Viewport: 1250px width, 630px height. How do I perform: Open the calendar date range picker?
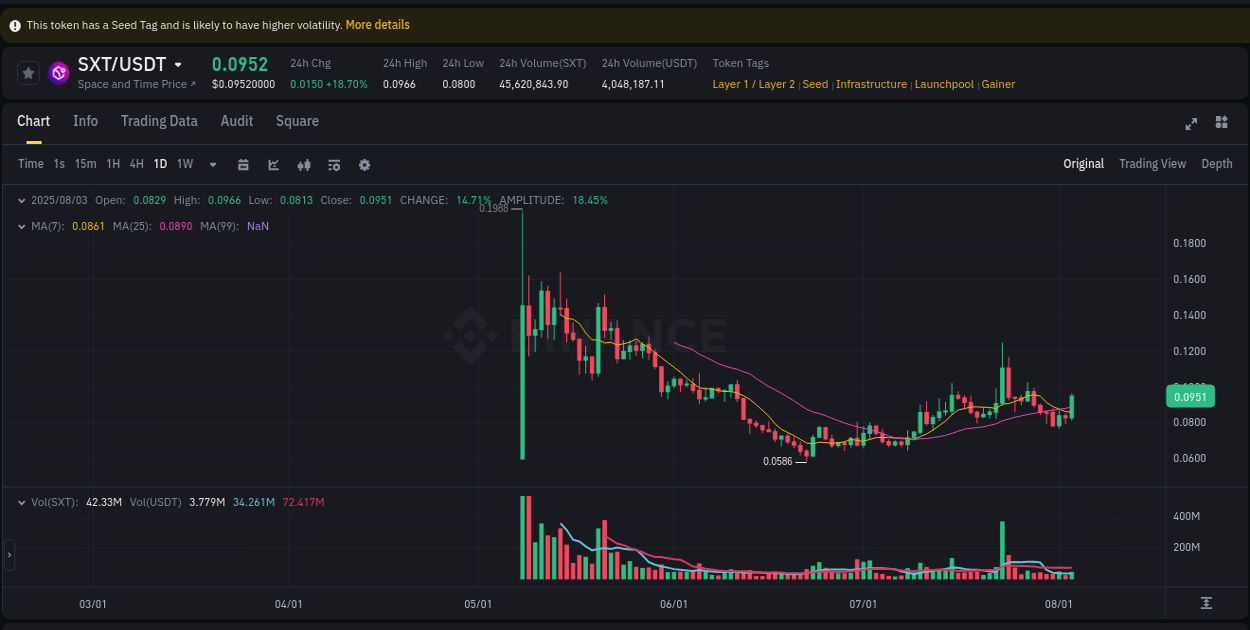243,164
